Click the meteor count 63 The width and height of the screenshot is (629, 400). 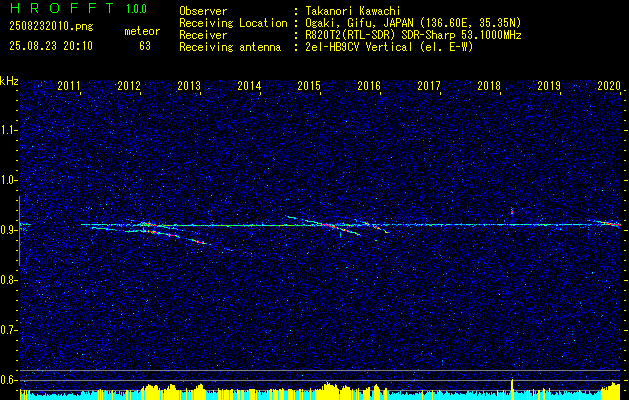point(145,46)
